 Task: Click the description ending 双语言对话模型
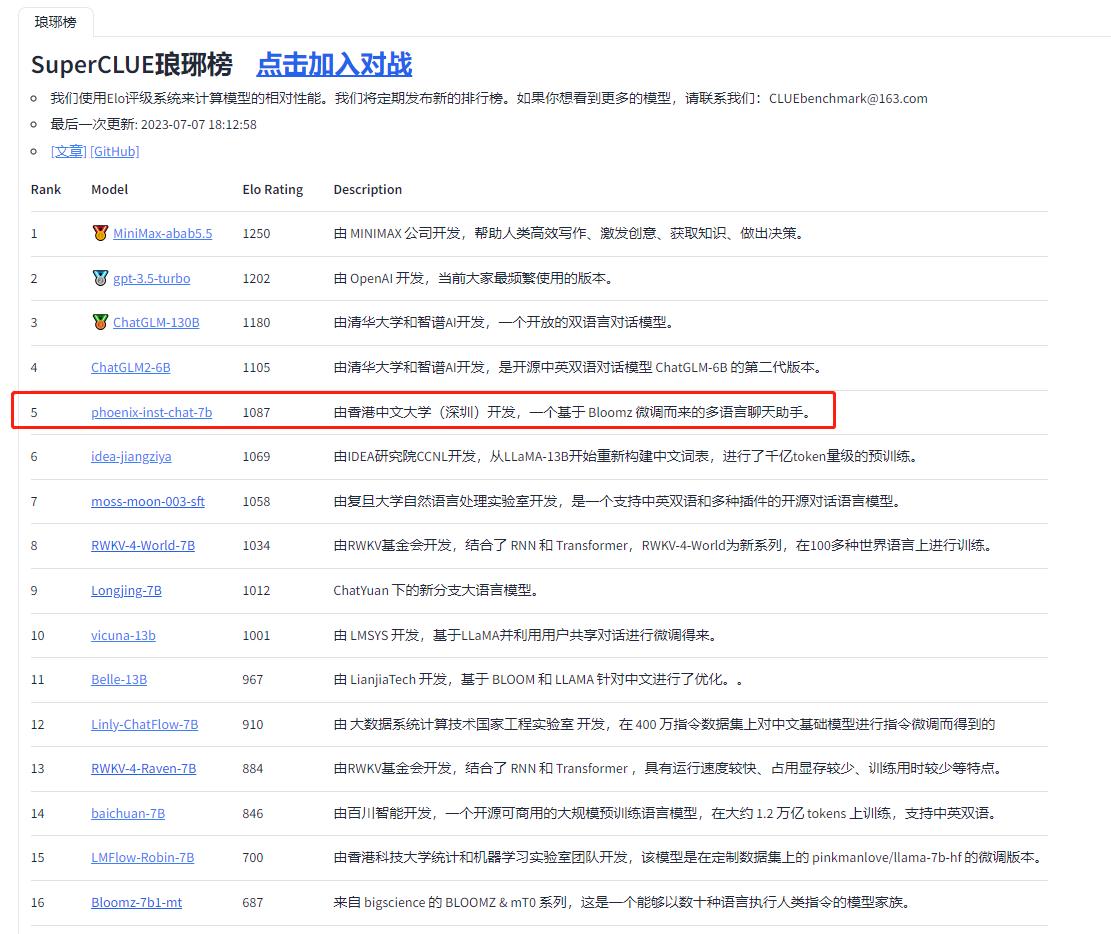(x=504, y=322)
